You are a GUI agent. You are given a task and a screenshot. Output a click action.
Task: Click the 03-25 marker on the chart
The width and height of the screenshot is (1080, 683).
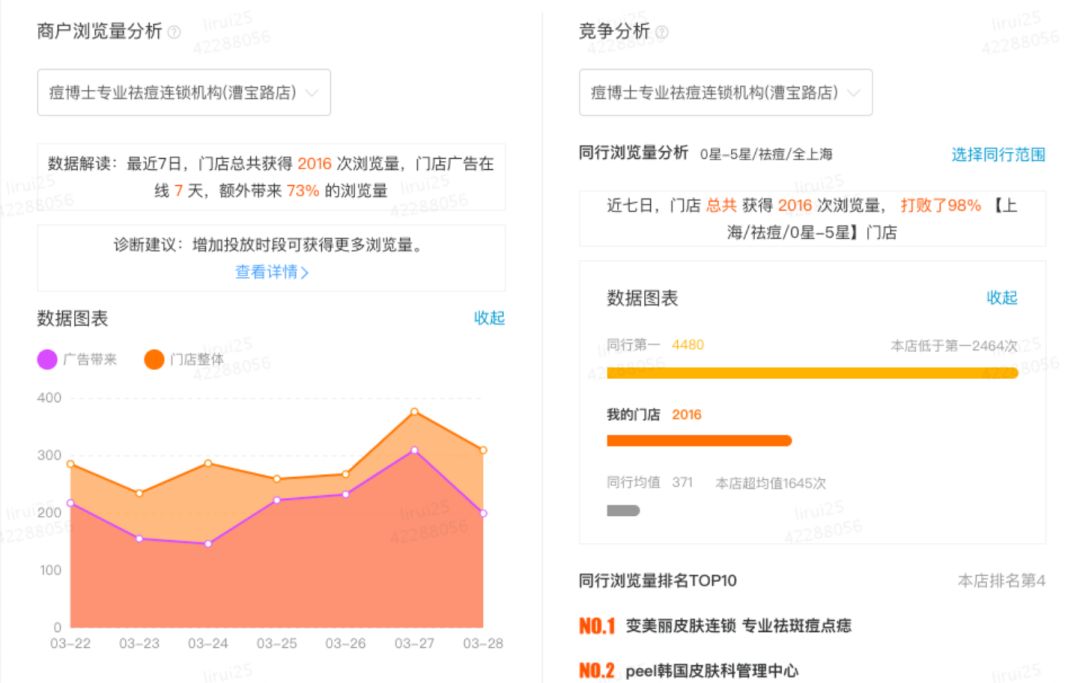[277, 478]
